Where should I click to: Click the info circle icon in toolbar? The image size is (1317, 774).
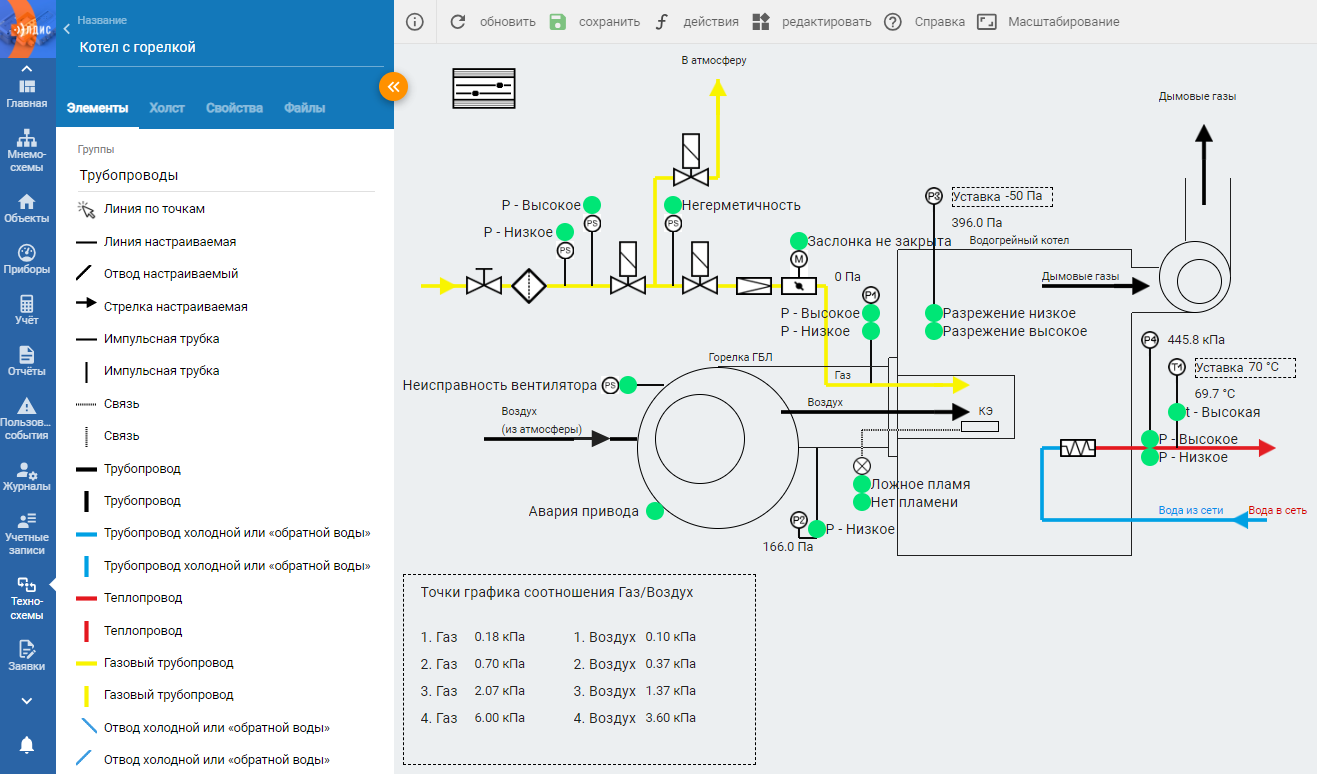[415, 21]
